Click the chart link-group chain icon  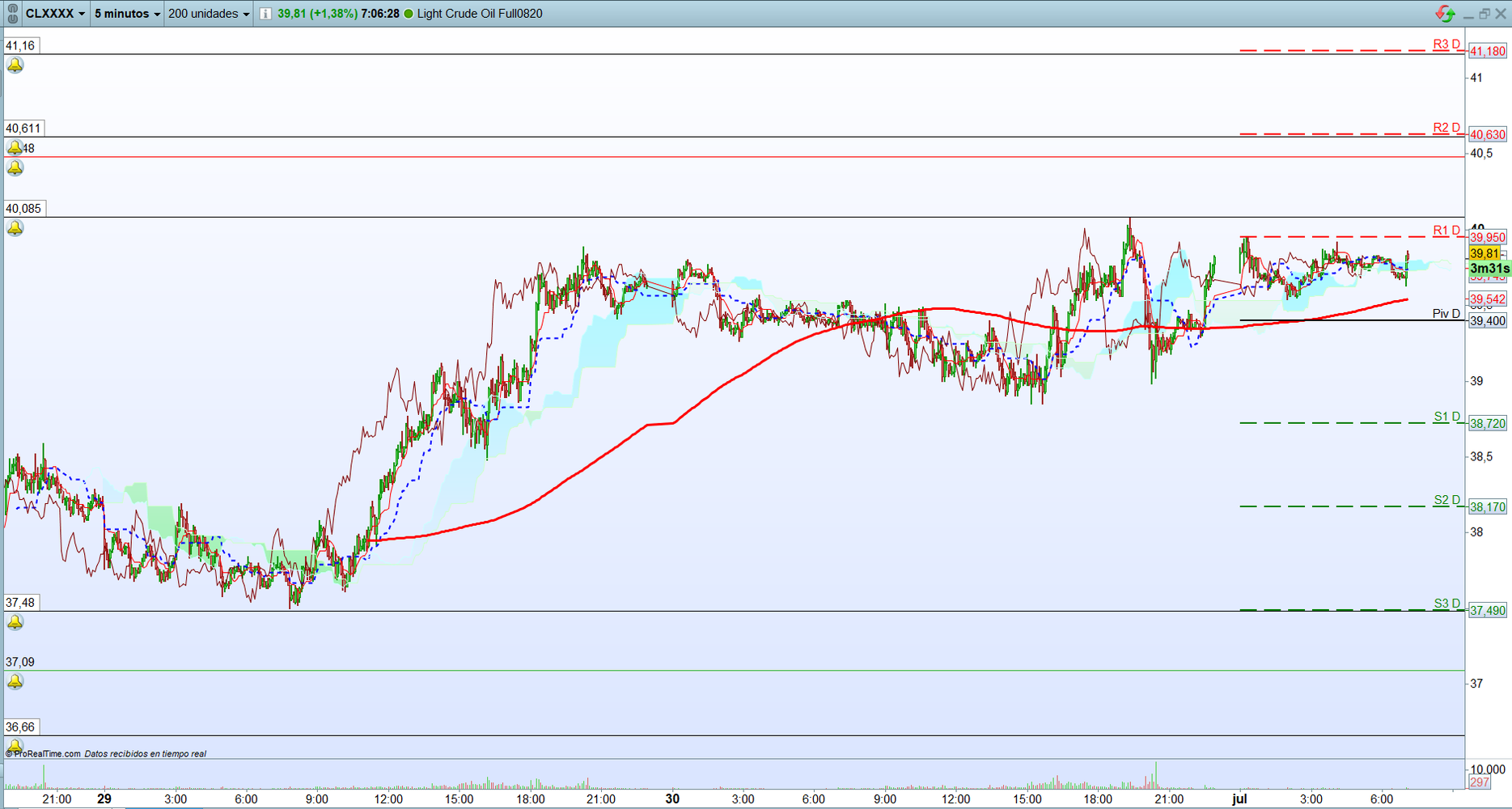pos(12,14)
